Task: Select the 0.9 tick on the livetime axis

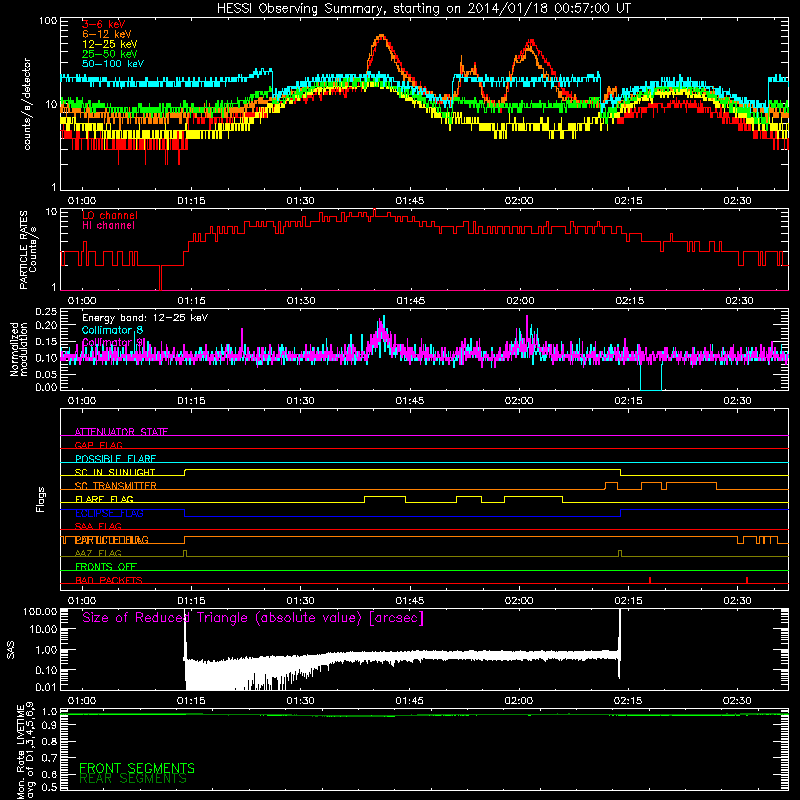Action: coord(49,726)
